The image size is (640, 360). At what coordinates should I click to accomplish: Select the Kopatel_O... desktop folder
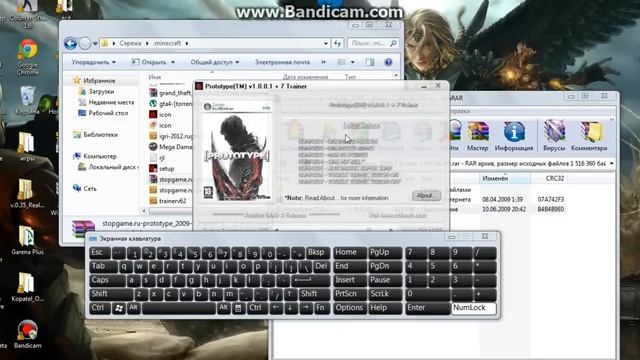click(27, 287)
